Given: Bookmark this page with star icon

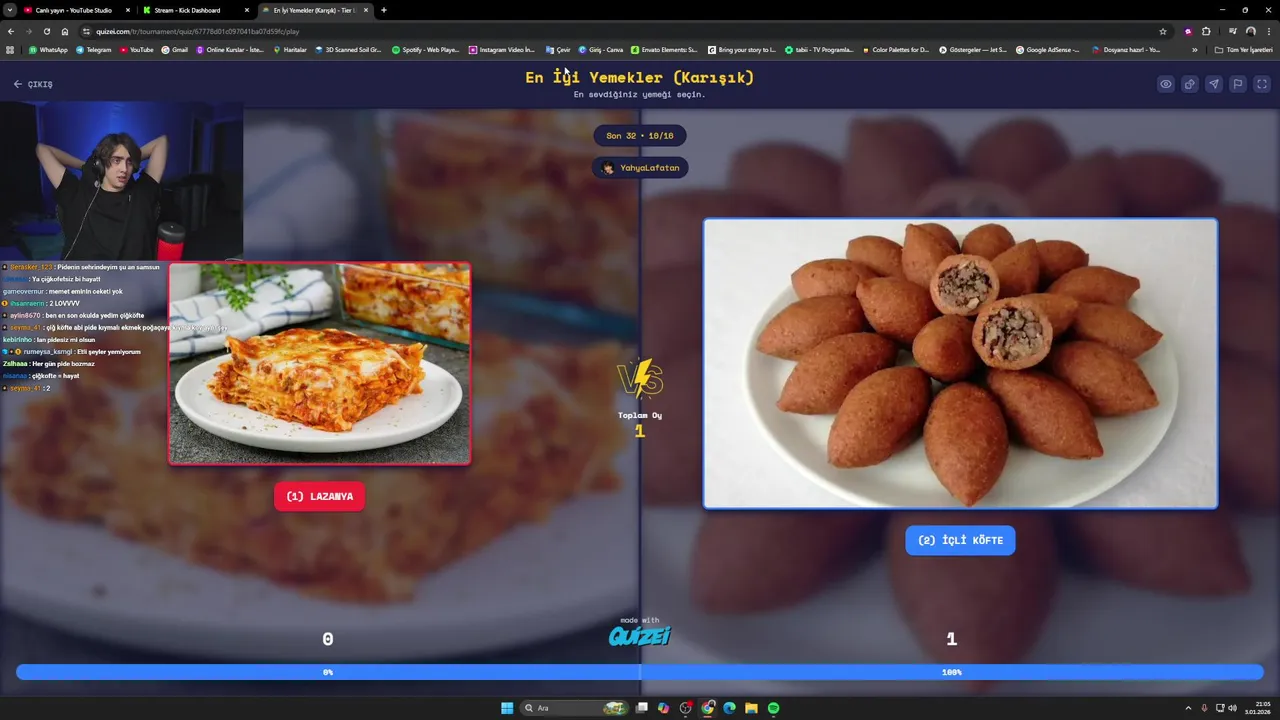Looking at the screenshot, I should 1163,31.
